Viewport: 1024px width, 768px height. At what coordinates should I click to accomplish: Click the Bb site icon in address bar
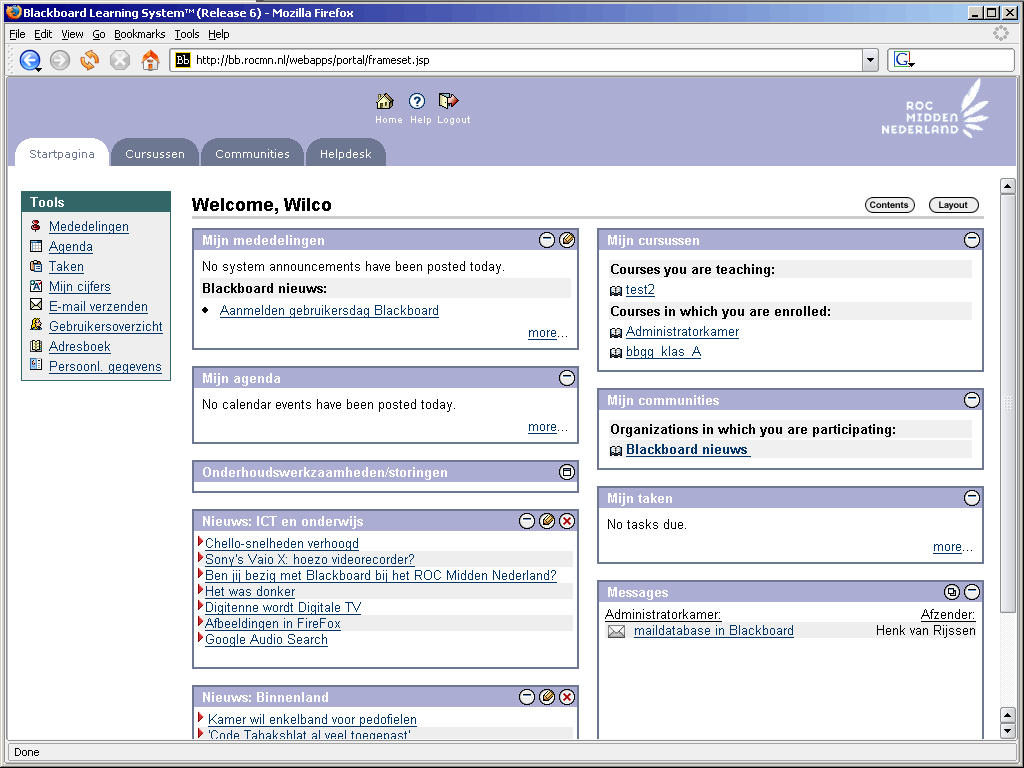coord(183,60)
